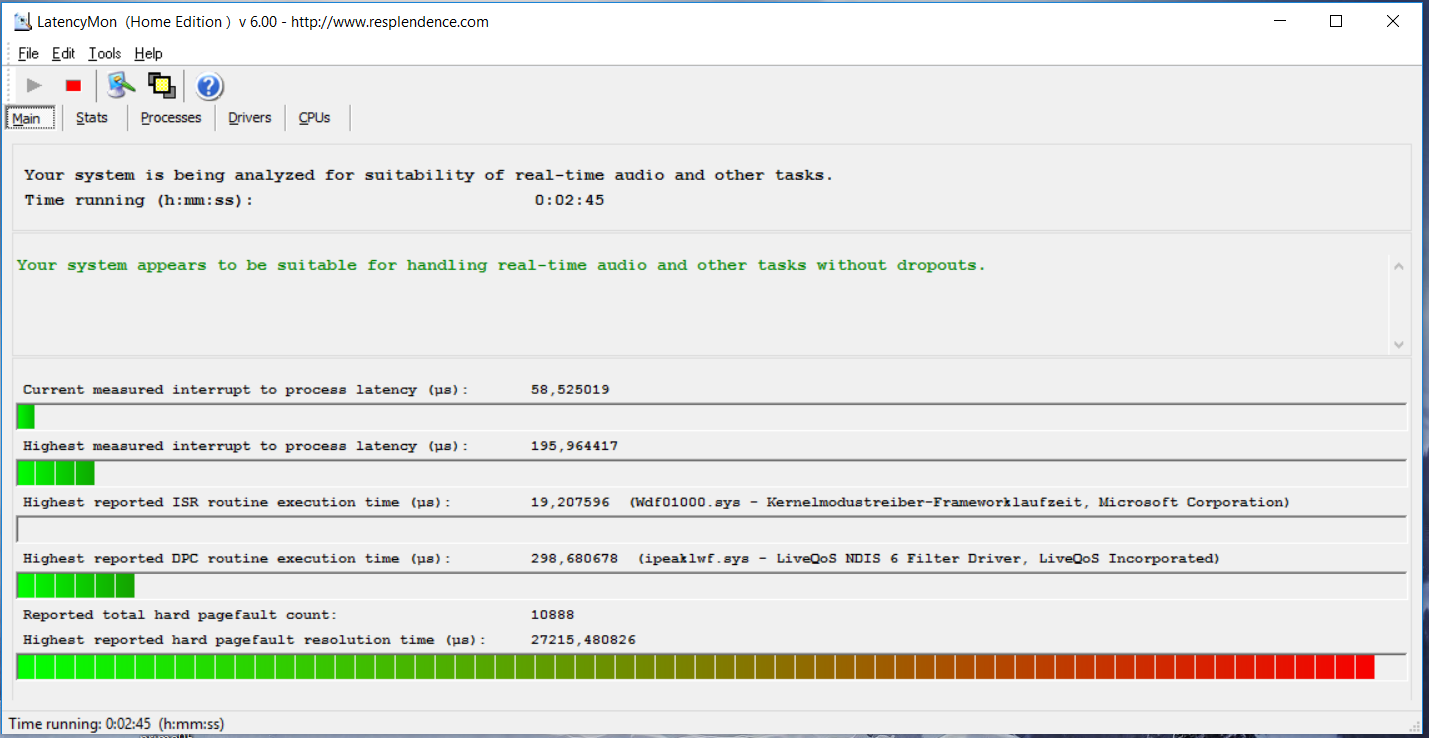Open the File menu

pos(28,54)
